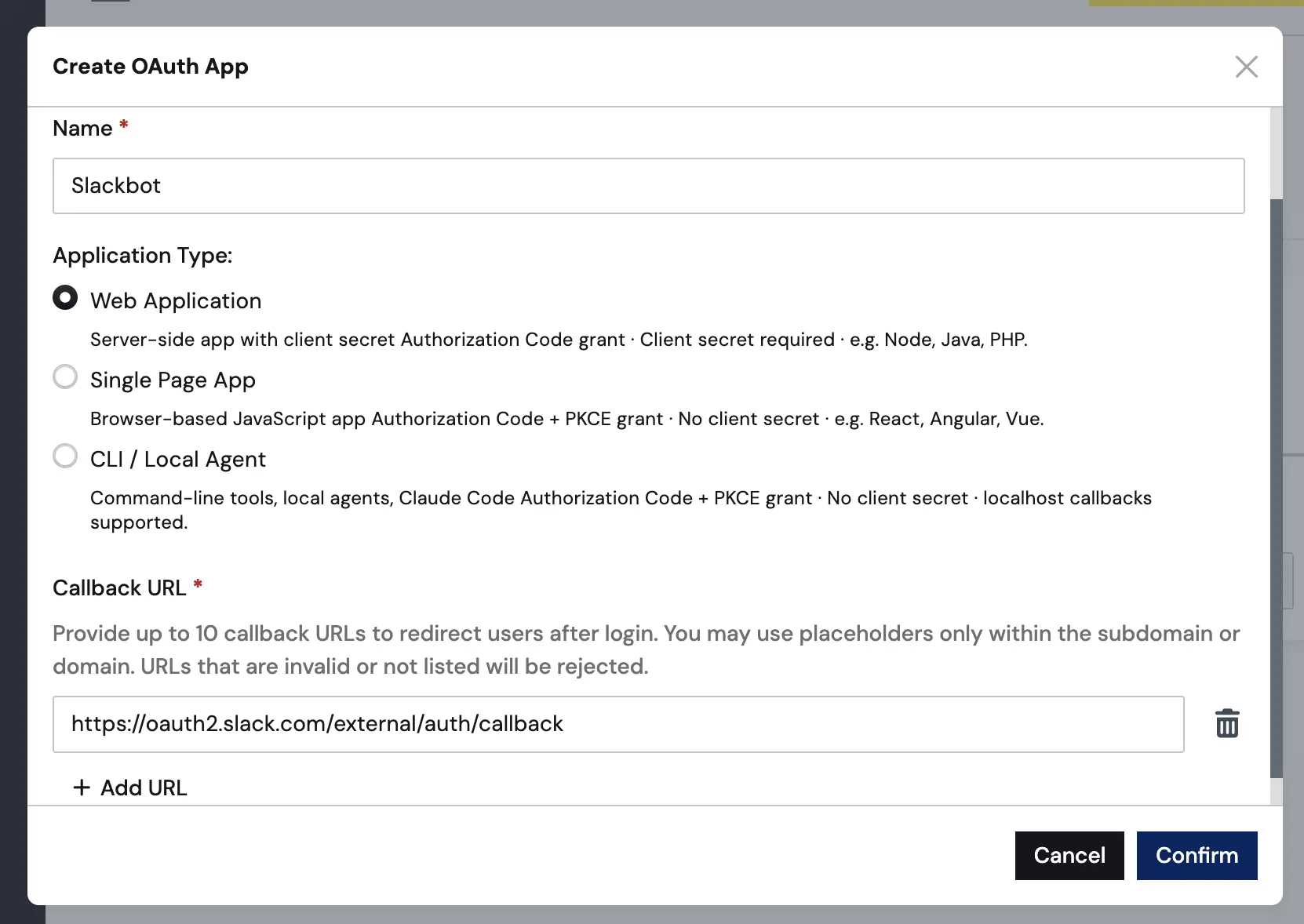Click the CLI command-line tools description
This screenshot has height=924, width=1304.
pos(621,510)
